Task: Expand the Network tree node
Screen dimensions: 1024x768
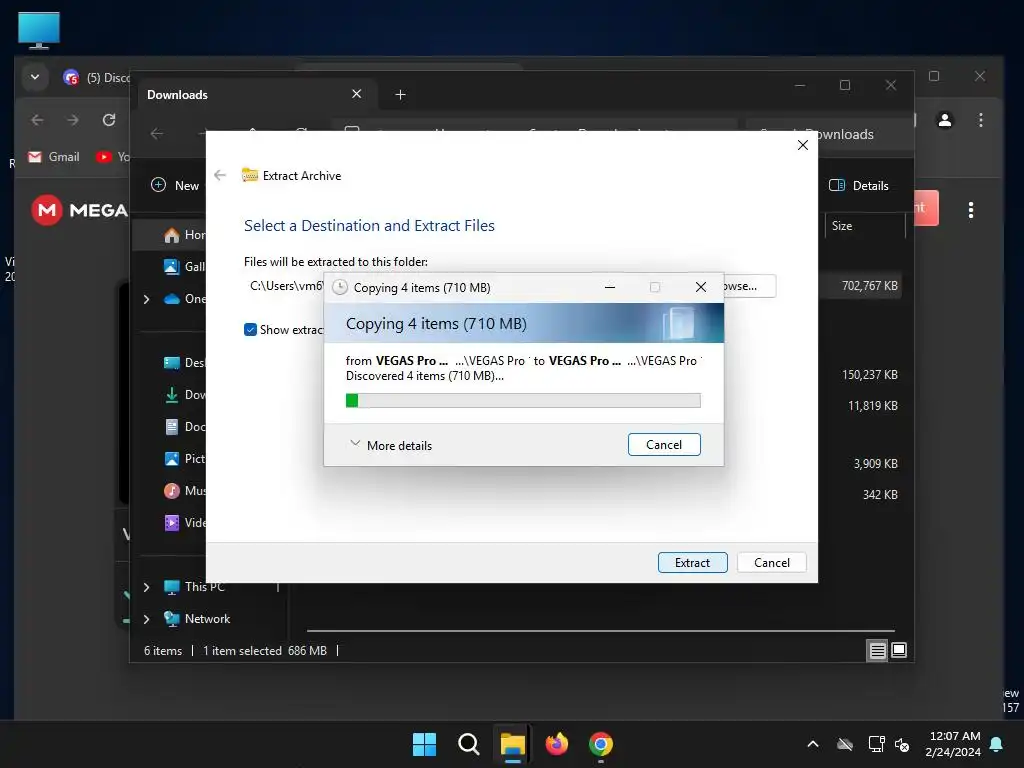Action: tap(146, 619)
